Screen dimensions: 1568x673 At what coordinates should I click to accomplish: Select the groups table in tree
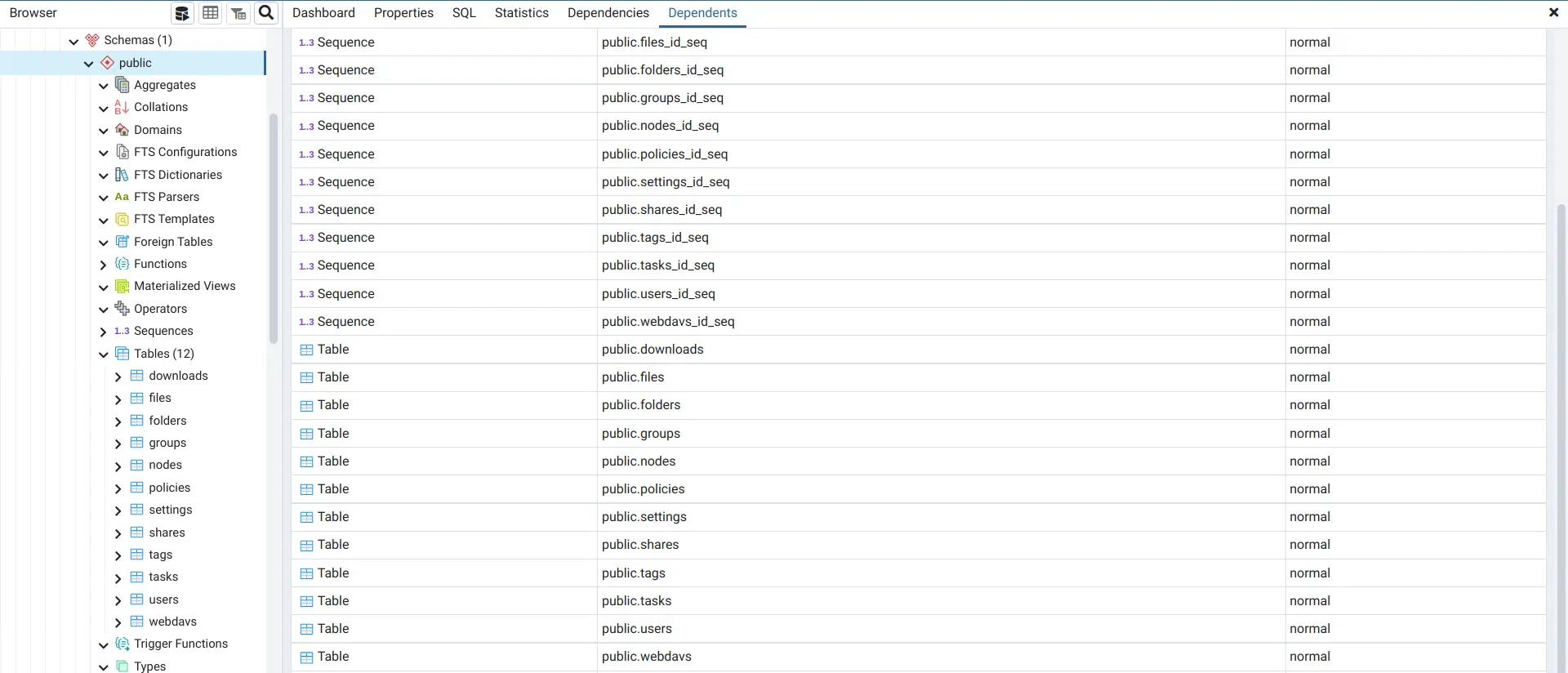click(167, 443)
